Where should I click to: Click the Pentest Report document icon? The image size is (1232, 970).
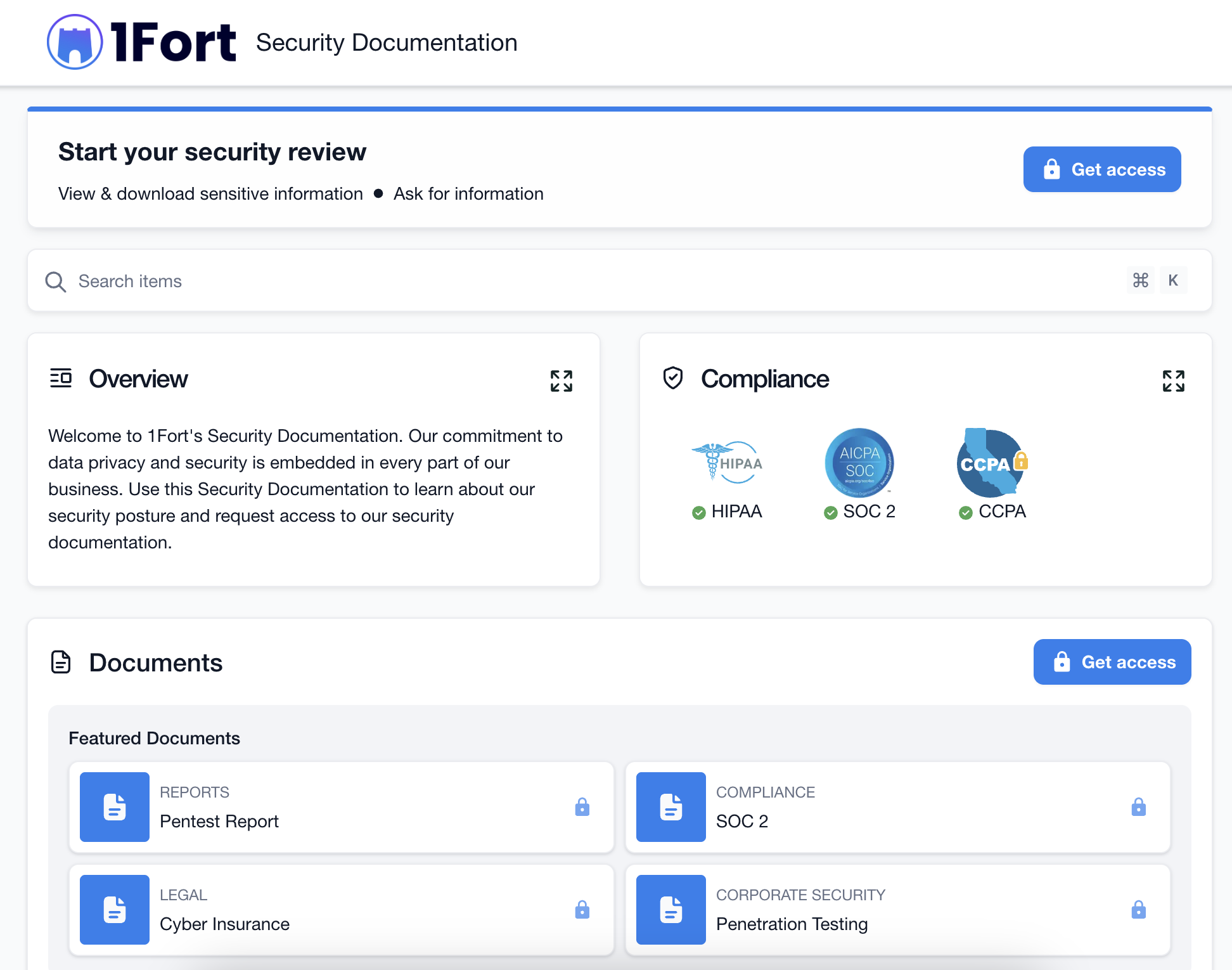[115, 807]
